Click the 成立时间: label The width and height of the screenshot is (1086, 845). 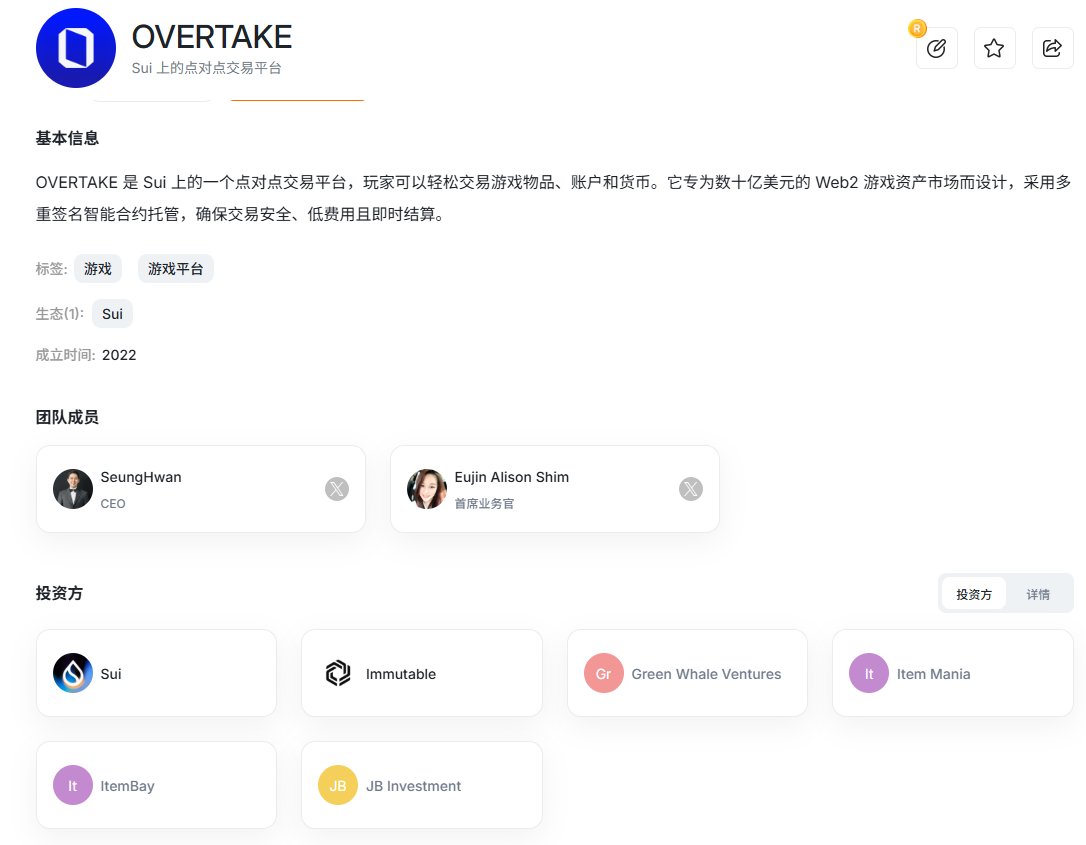pyautogui.click(x=66, y=355)
